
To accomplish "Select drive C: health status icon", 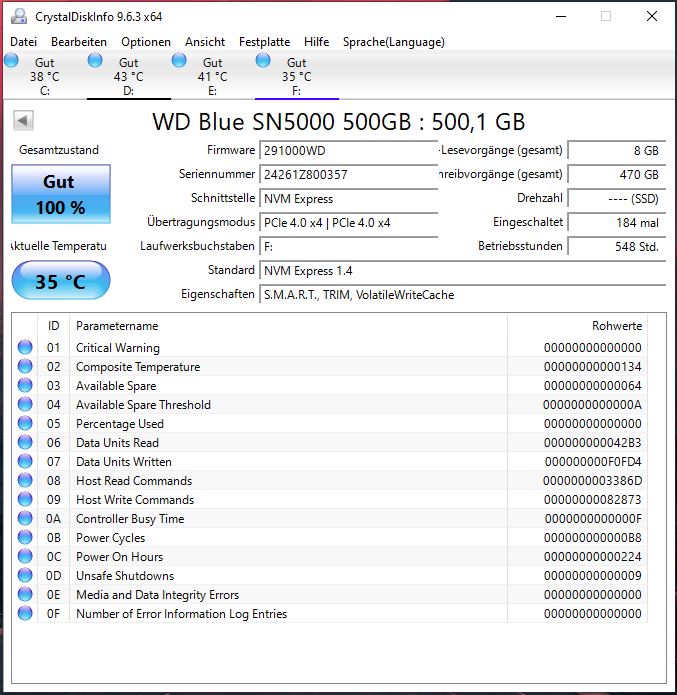I will point(11,60).
